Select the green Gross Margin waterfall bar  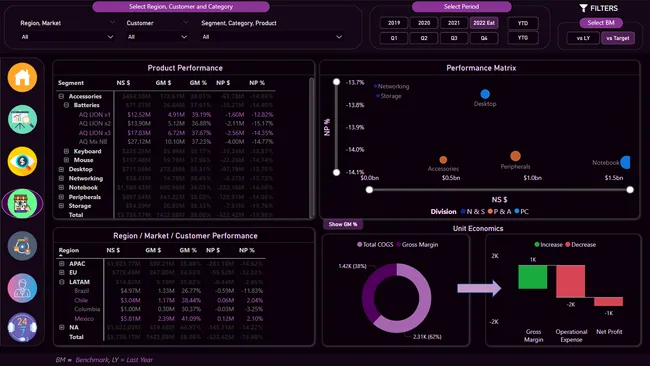[x=533, y=277]
